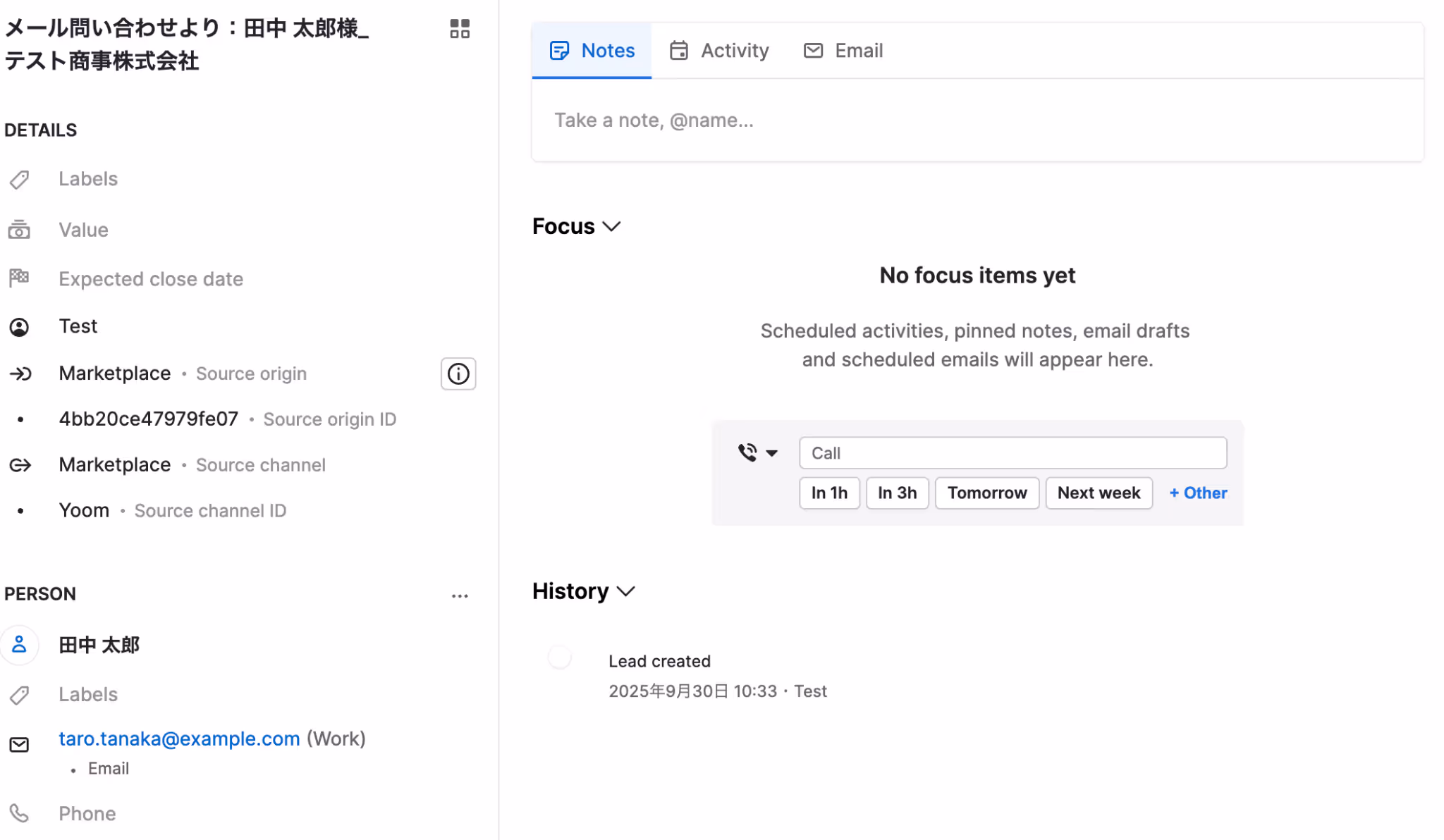Screen dimensions: 1444x840
Task: Click the info icon next to Source origin
Action: pyautogui.click(x=458, y=373)
